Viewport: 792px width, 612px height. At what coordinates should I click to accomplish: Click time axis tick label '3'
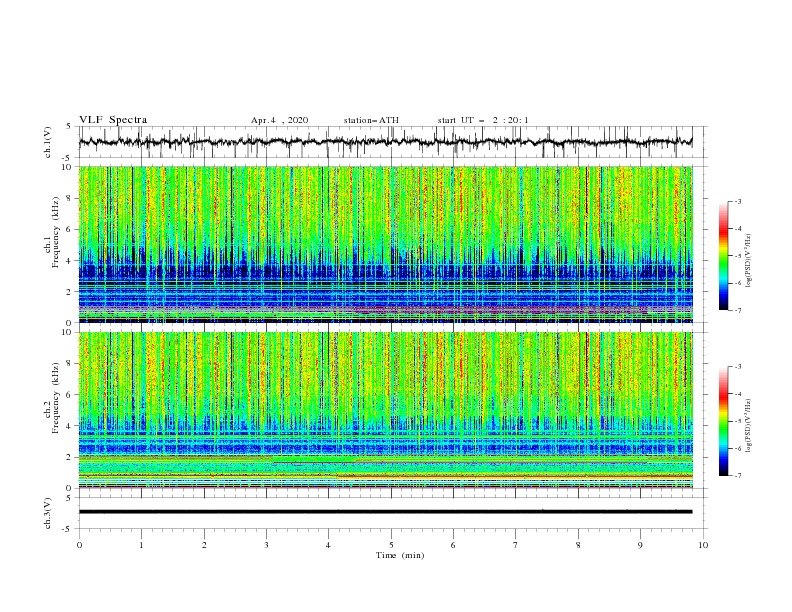[266, 545]
